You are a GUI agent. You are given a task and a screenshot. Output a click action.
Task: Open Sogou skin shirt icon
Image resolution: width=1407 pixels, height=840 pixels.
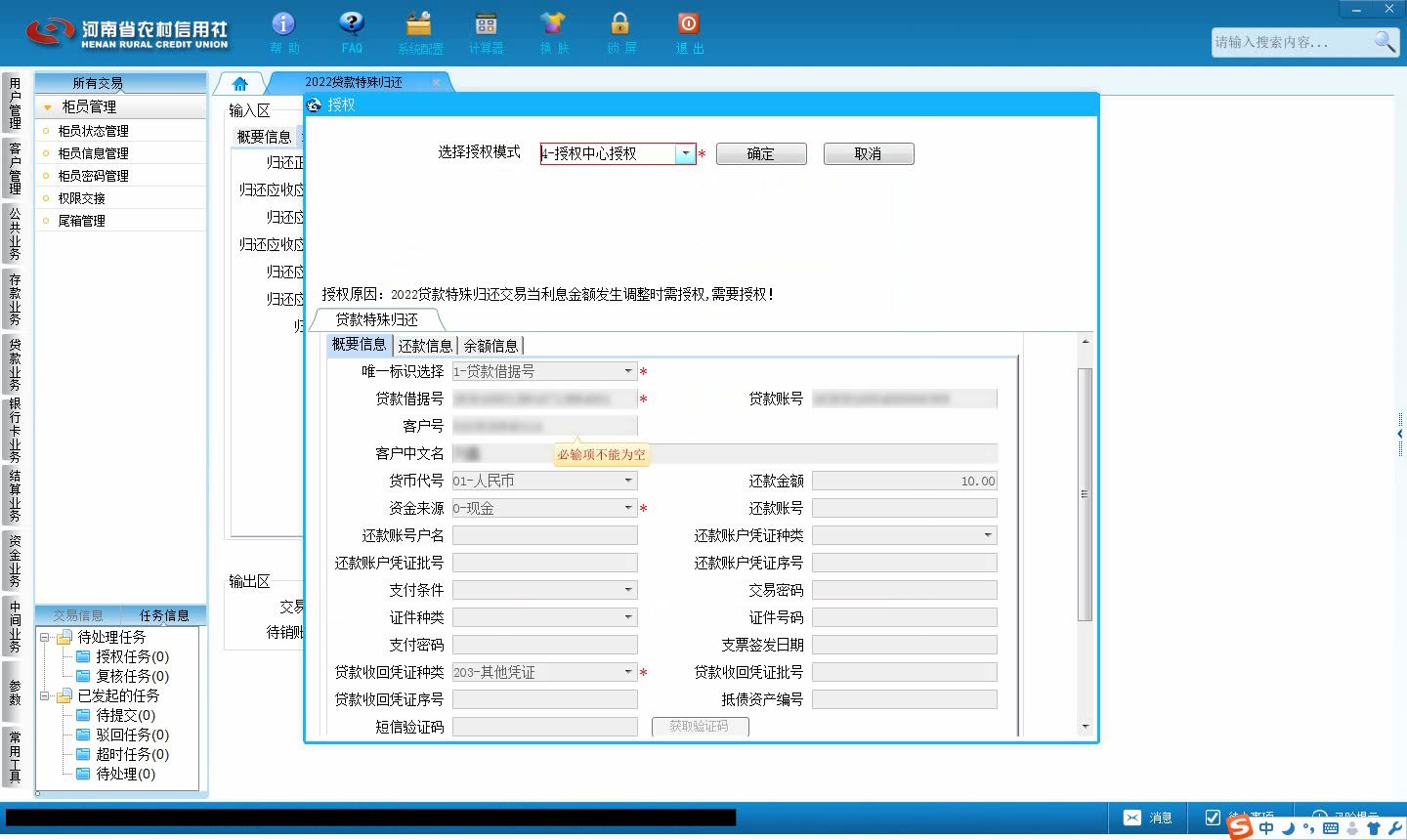pyautogui.click(x=1374, y=828)
